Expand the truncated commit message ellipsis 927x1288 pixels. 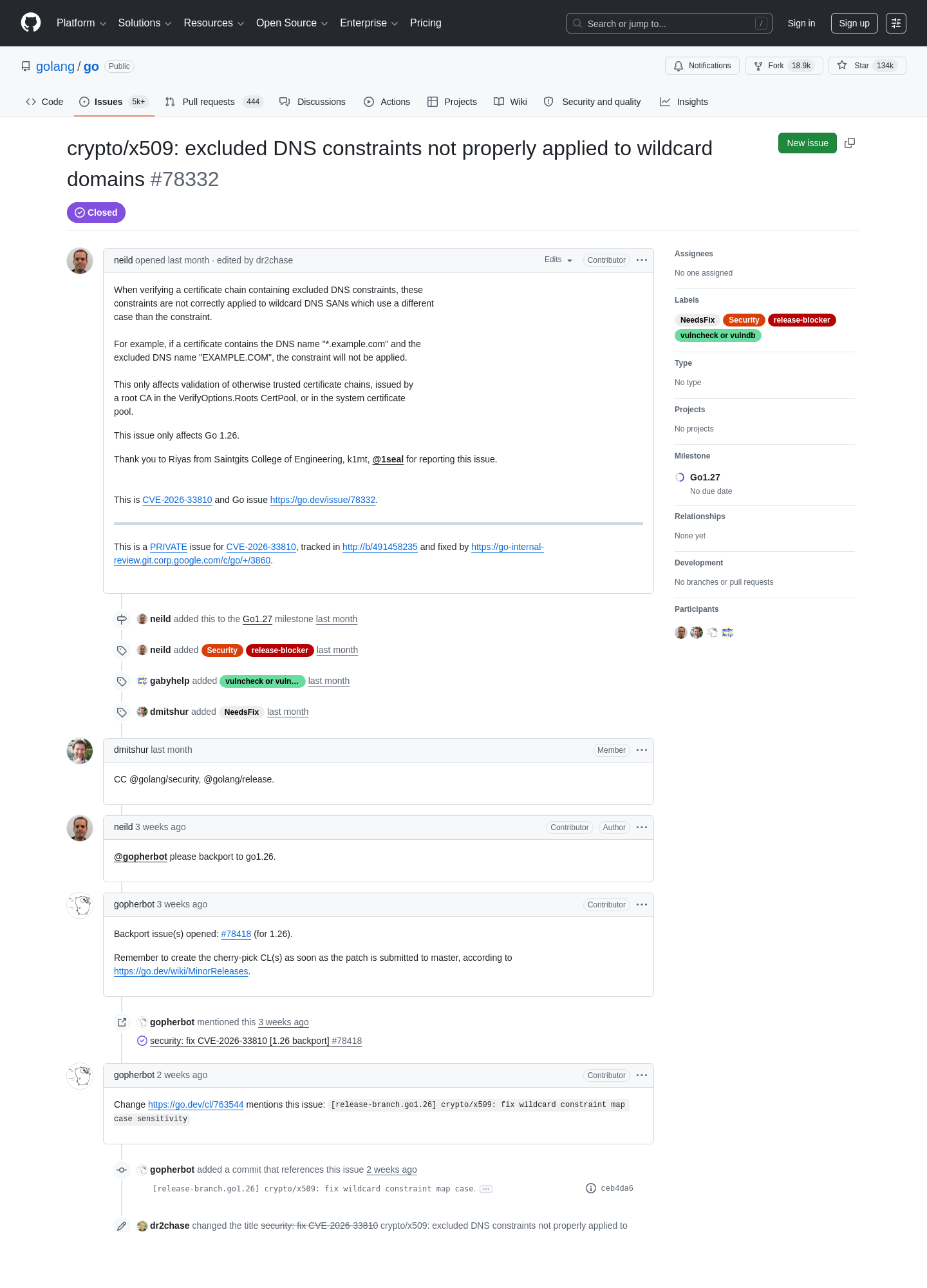pyautogui.click(x=486, y=1189)
